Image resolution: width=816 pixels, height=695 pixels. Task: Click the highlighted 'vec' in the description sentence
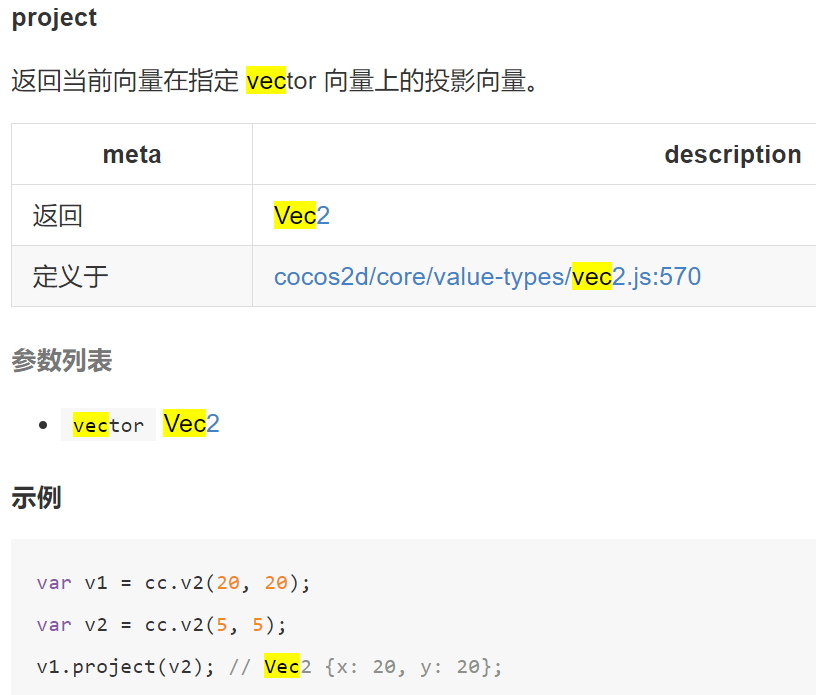tap(266, 81)
